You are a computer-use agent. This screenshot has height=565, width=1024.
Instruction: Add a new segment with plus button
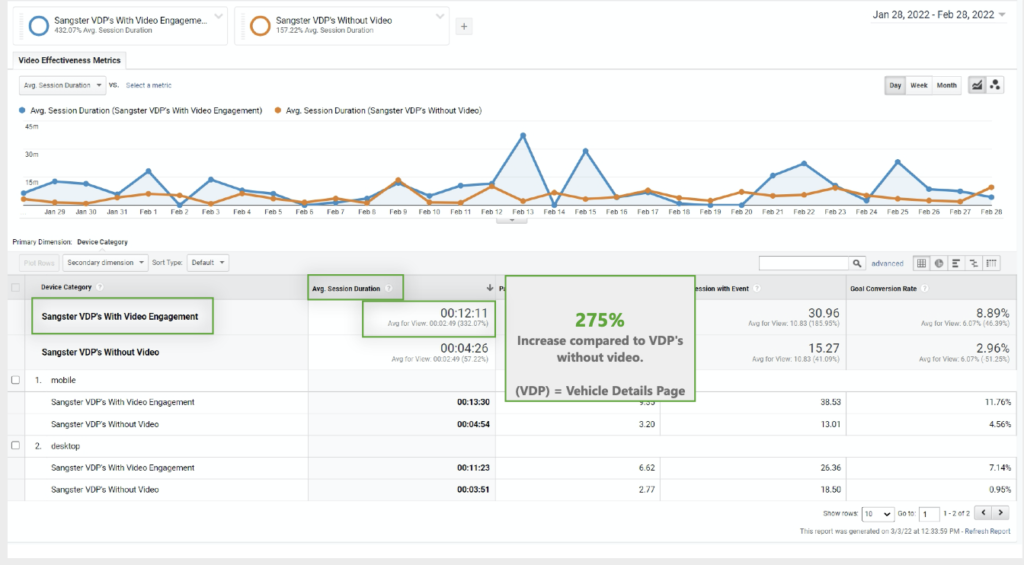point(464,27)
